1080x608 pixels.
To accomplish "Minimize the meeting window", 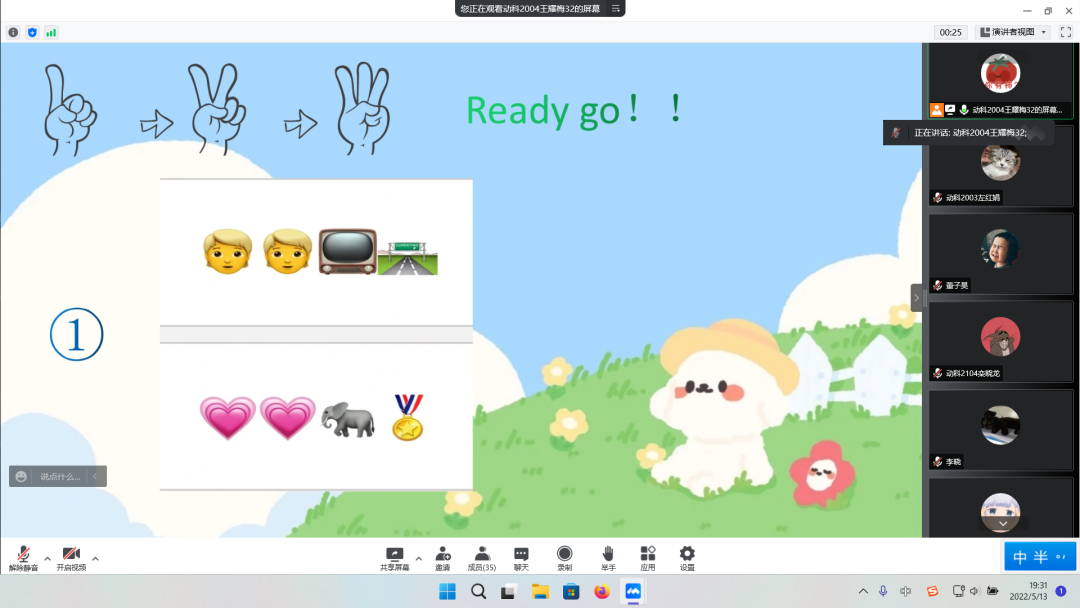I will tap(1027, 11).
